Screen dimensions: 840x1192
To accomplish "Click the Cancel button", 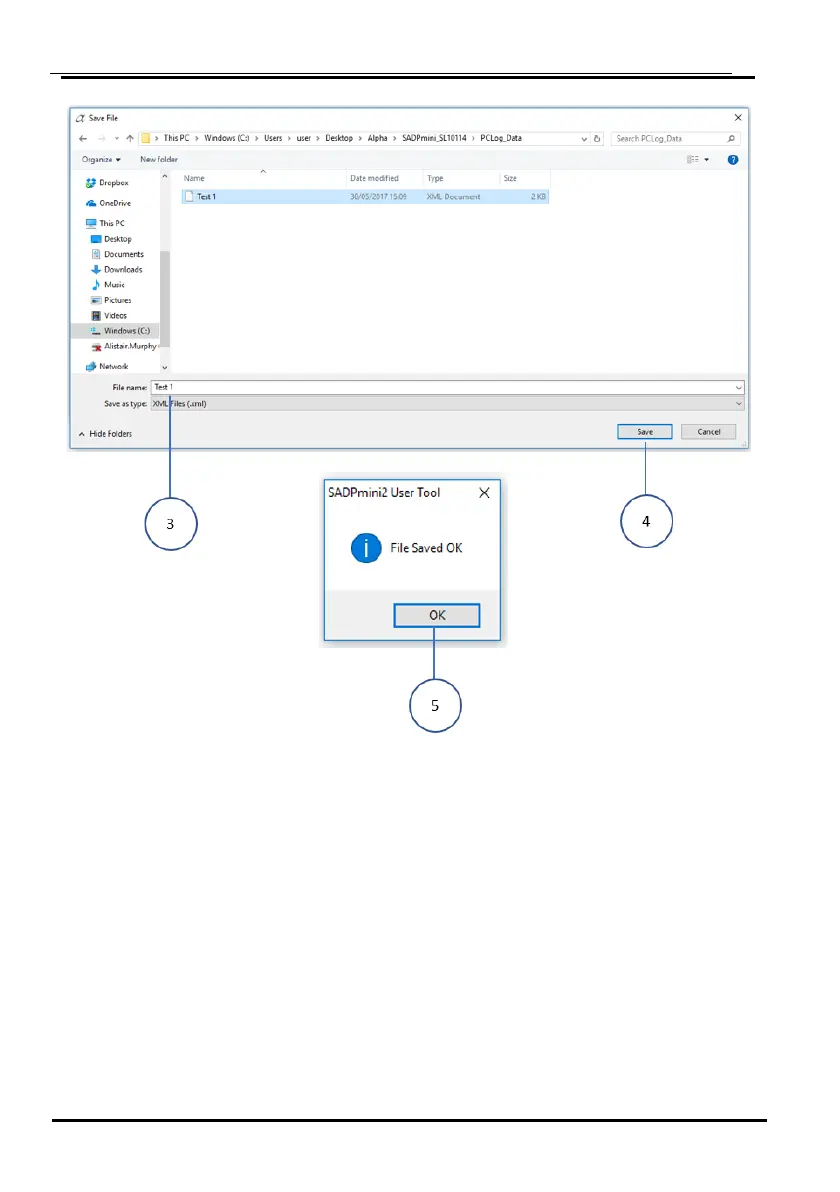I will tap(708, 432).
